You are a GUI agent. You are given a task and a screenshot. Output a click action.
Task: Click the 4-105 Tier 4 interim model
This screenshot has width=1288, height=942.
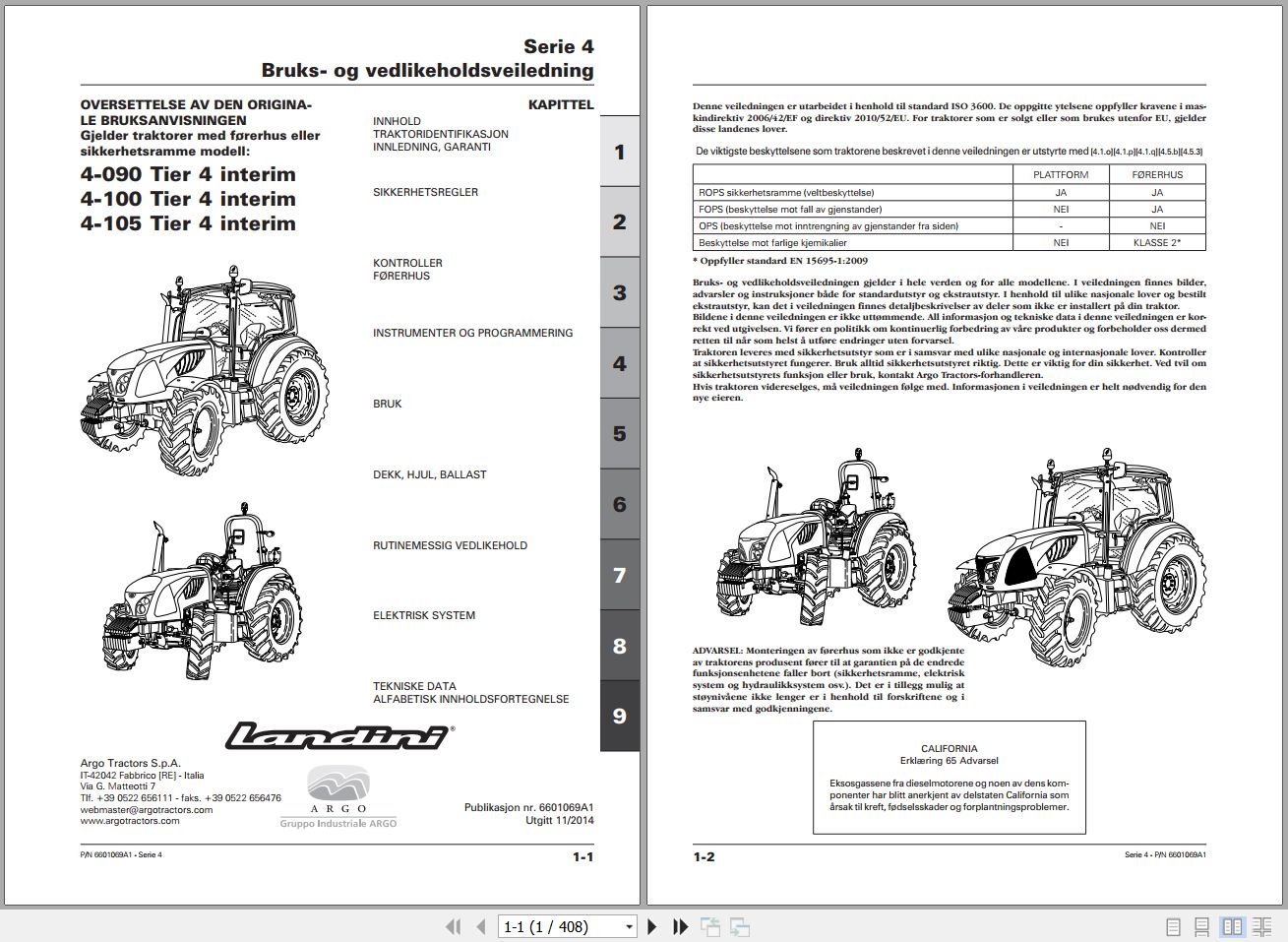pyautogui.click(x=188, y=223)
